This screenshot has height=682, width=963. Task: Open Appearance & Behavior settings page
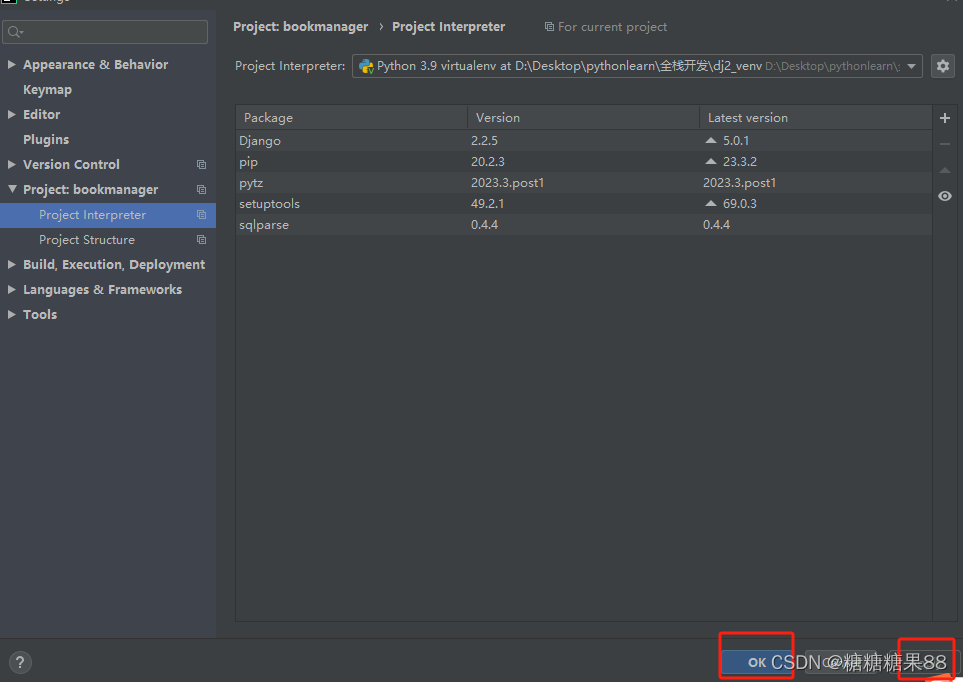pyautogui.click(x=95, y=65)
